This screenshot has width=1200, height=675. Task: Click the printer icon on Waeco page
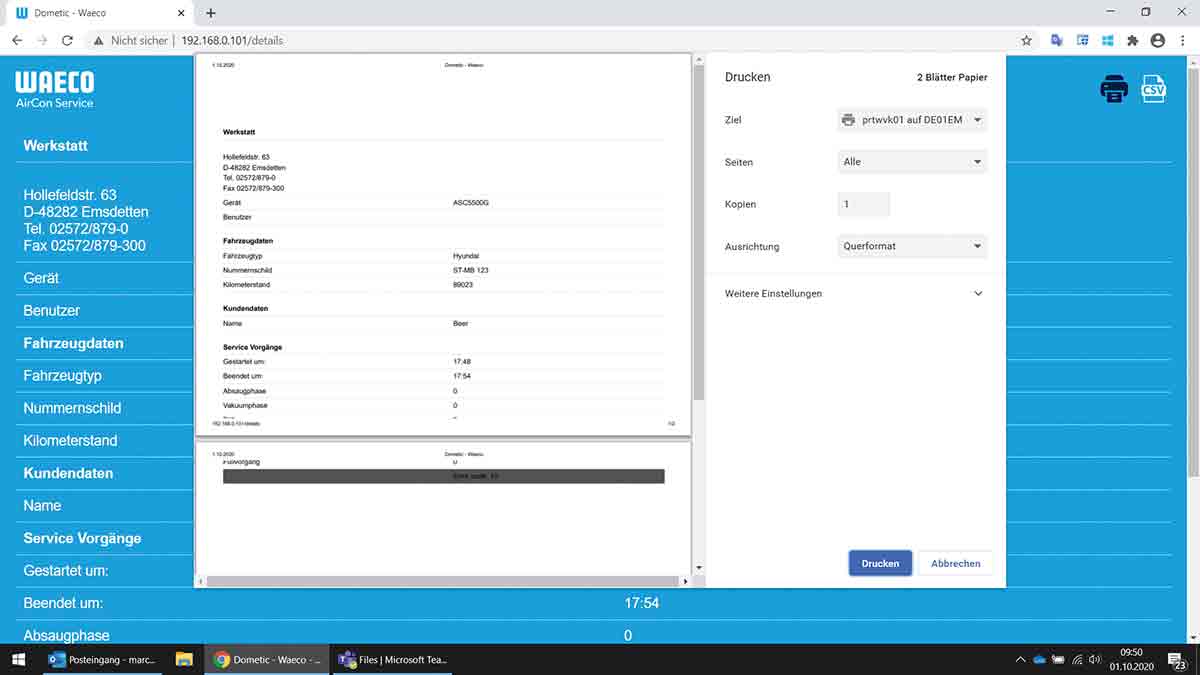pyautogui.click(x=1113, y=89)
